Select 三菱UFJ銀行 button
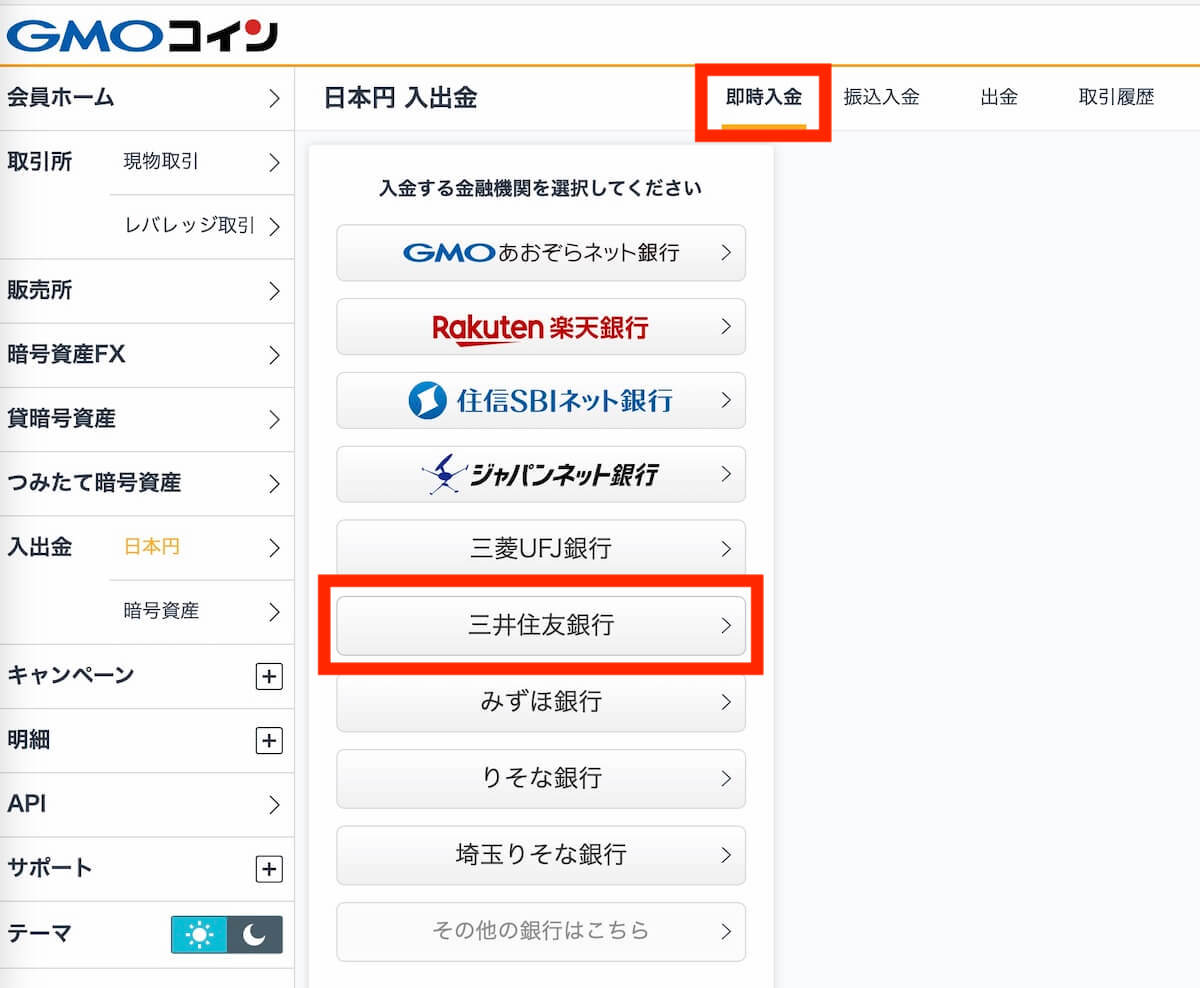1200x988 pixels. tap(541, 548)
